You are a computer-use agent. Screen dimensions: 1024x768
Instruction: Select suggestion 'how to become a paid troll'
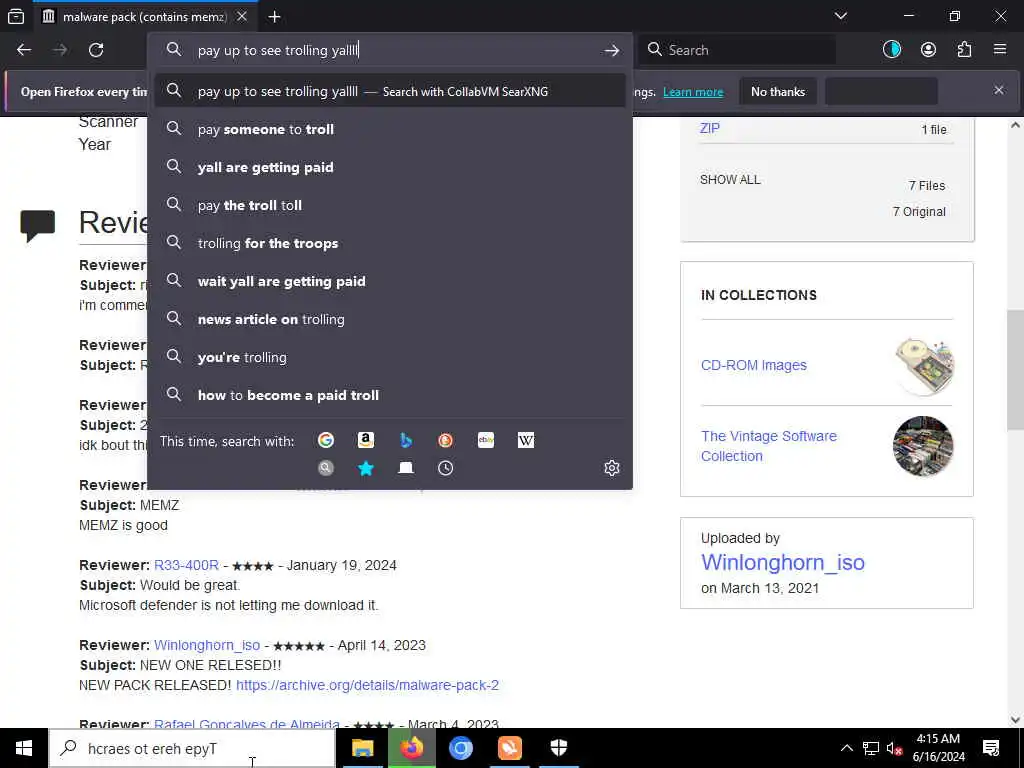[390, 395]
